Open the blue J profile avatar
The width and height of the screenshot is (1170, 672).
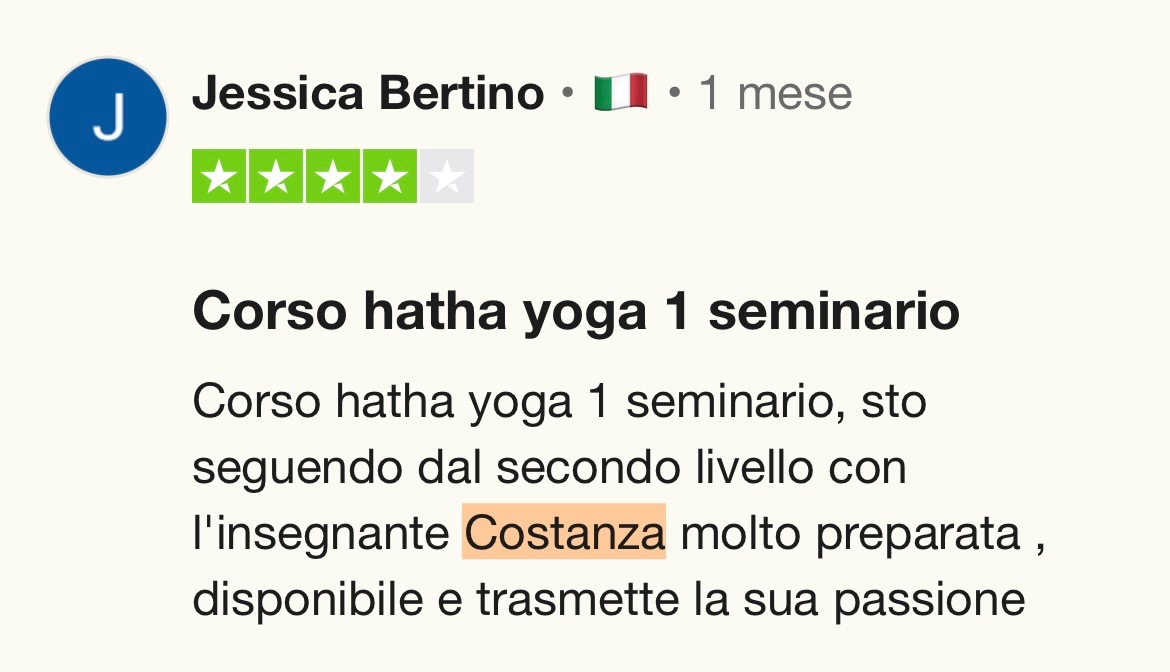[x=108, y=117]
